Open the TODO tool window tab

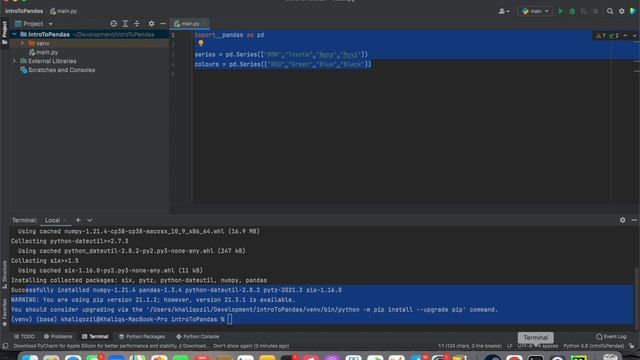pos(24,337)
